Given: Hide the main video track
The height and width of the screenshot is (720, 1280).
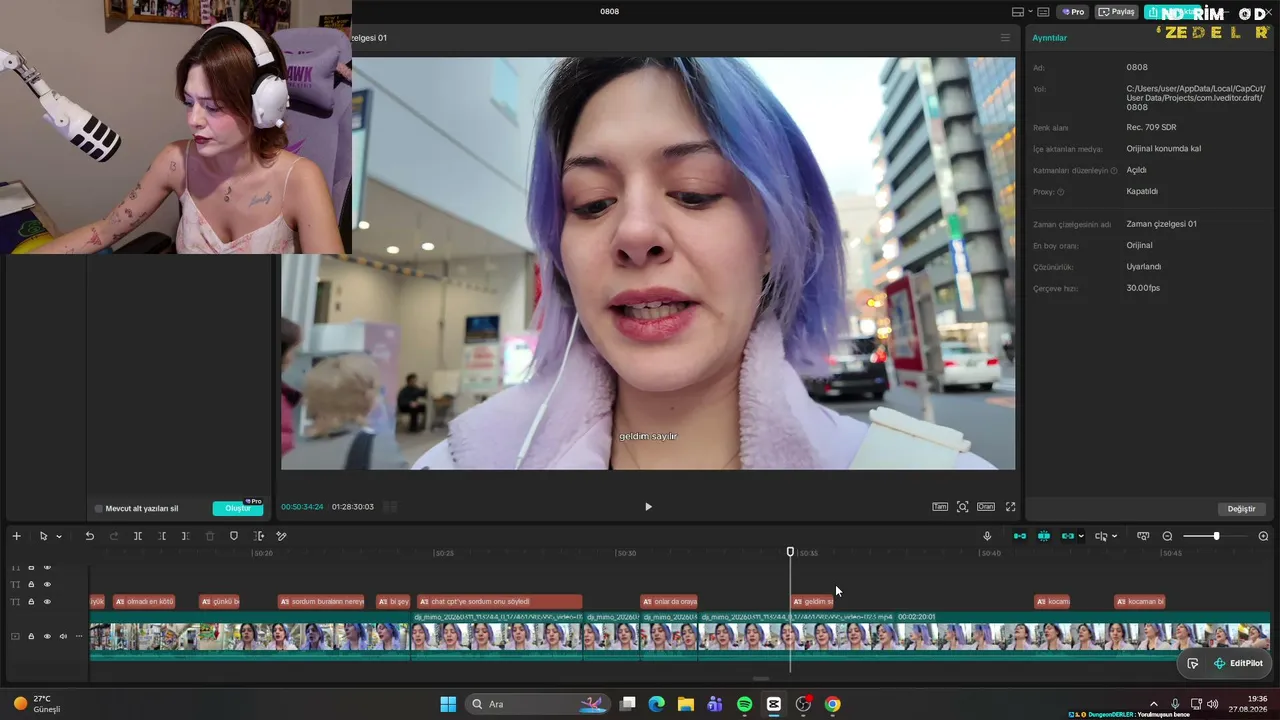Looking at the screenshot, I should (x=47, y=636).
